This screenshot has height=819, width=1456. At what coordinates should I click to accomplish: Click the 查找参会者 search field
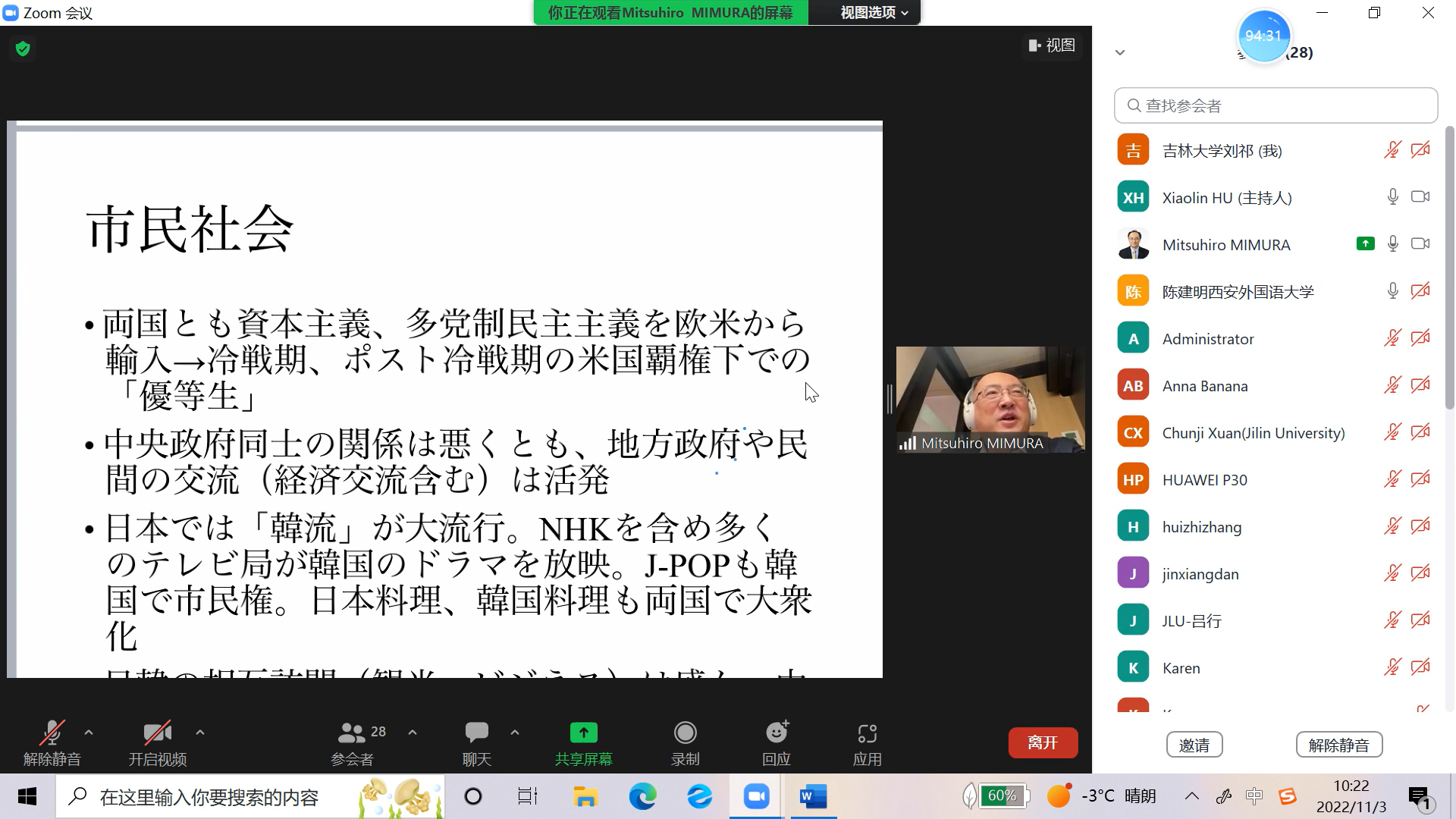point(1276,105)
